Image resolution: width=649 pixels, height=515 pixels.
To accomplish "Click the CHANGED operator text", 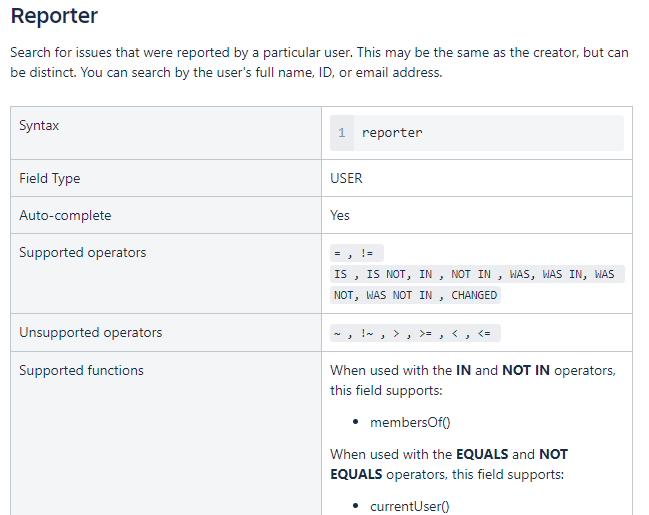I will tap(474, 295).
